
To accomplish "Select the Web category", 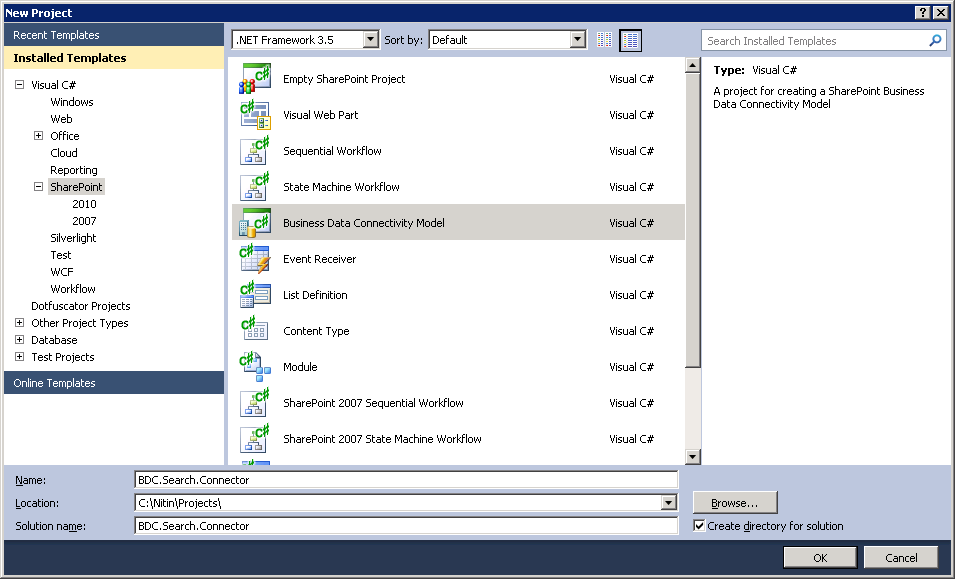I will [61, 119].
